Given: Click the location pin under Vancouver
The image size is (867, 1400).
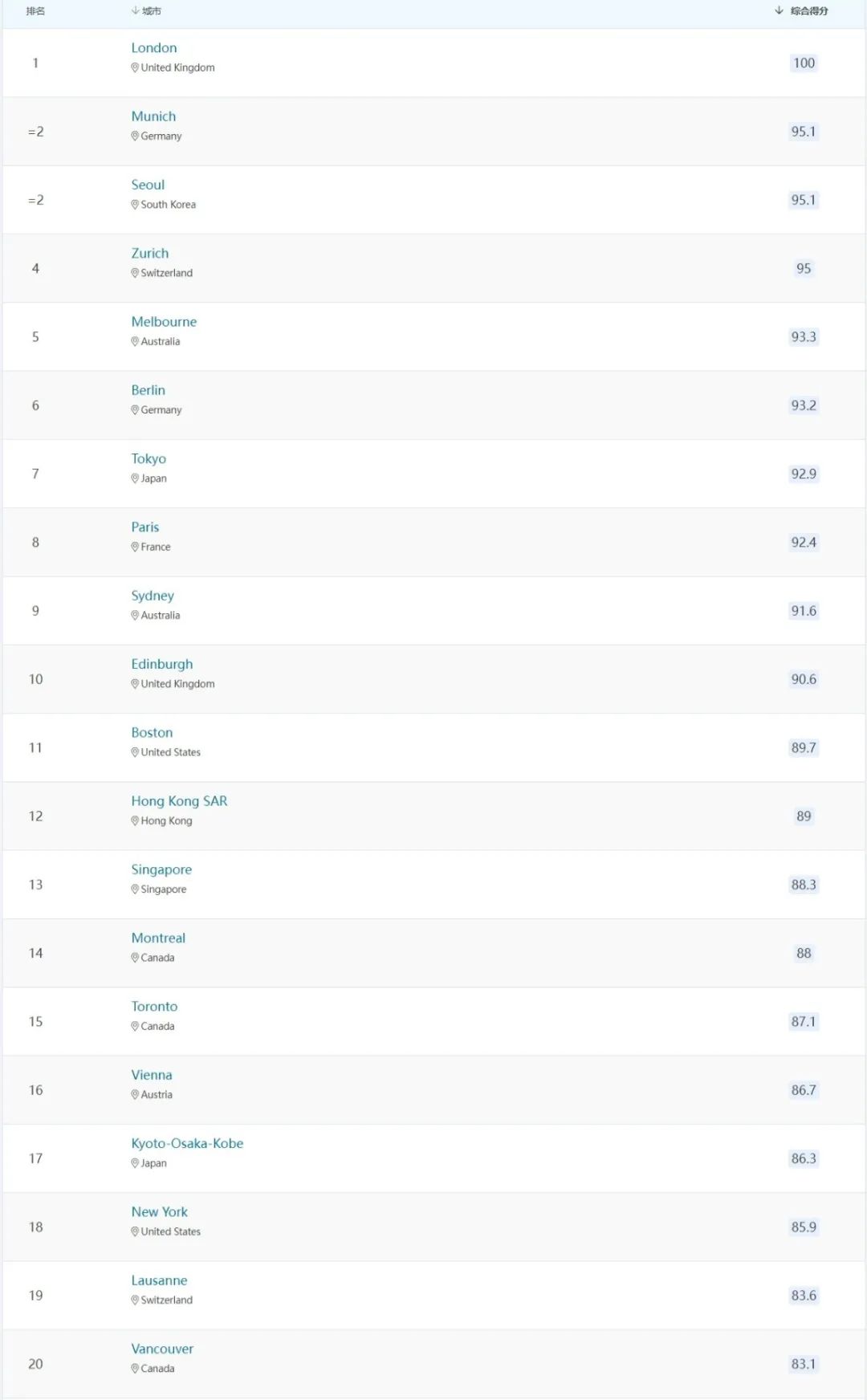Looking at the screenshot, I should pyautogui.click(x=135, y=1369).
